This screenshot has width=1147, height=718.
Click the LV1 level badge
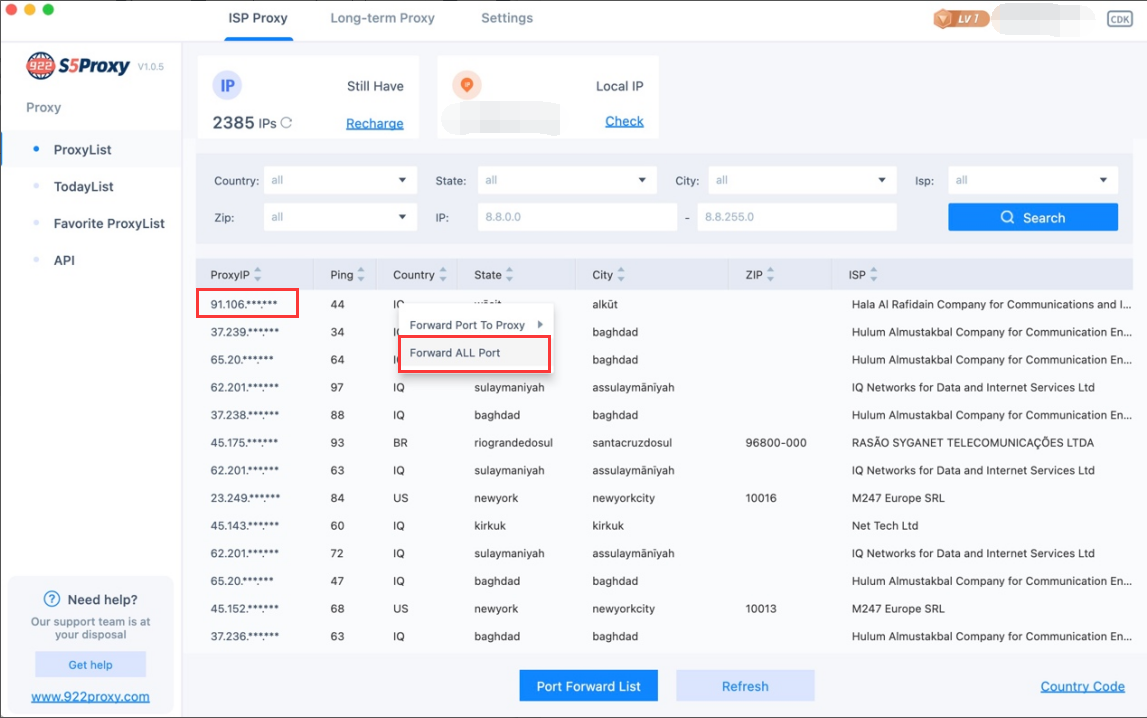[x=961, y=19]
